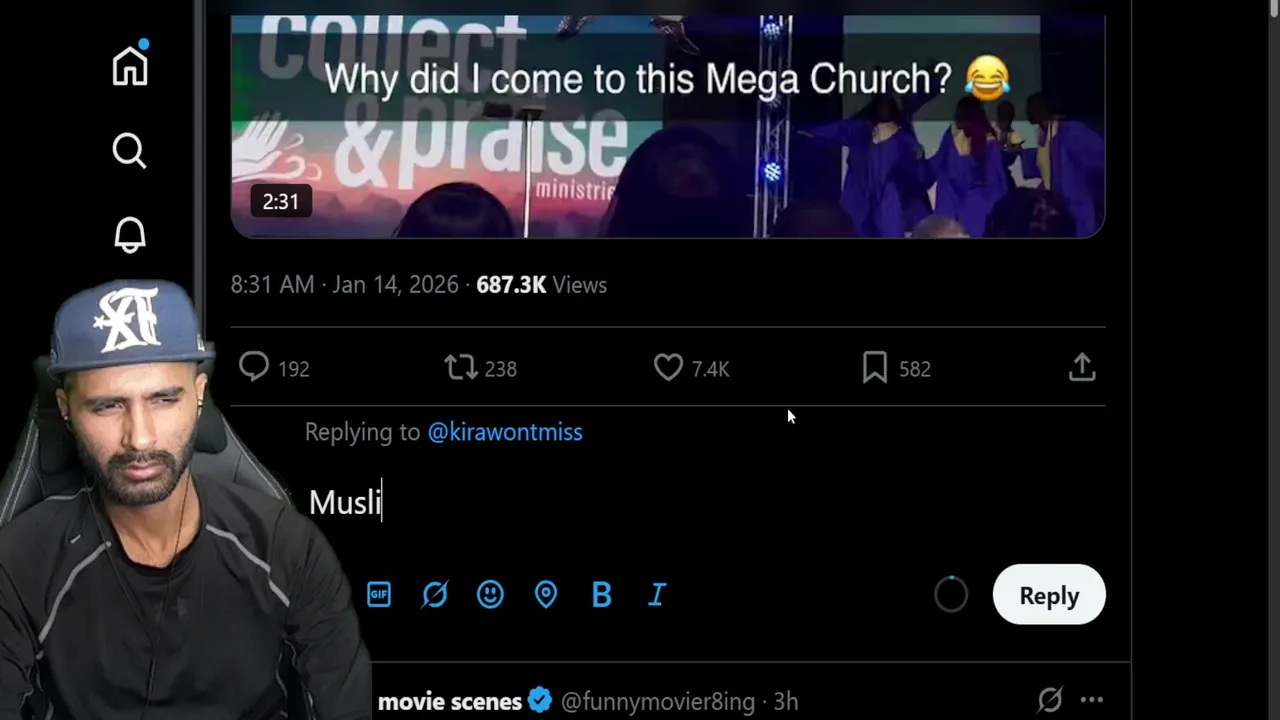
Task: Open the @kirawontmiss profile link
Action: pos(505,432)
